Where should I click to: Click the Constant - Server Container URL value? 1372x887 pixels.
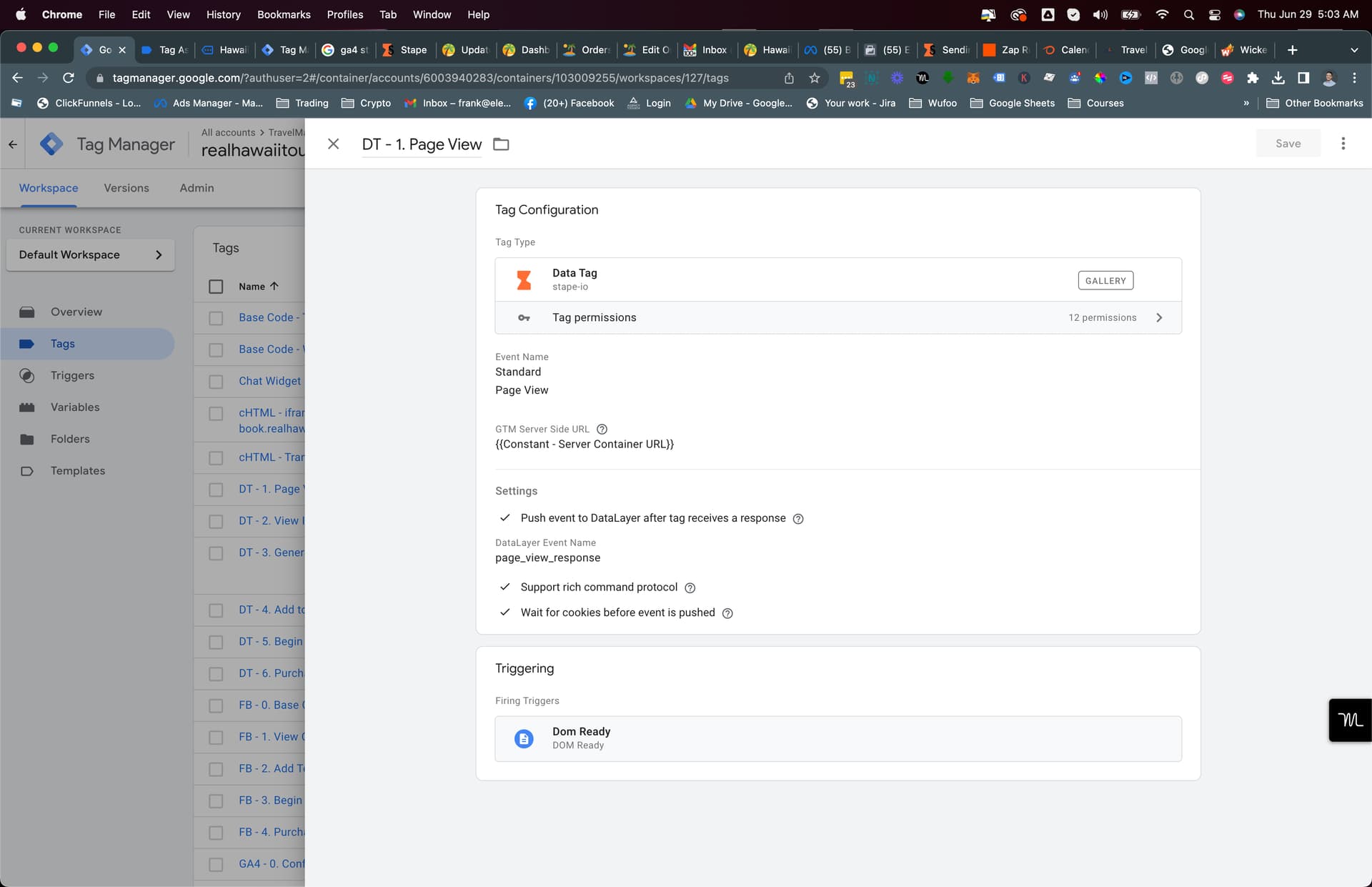point(585,444)
